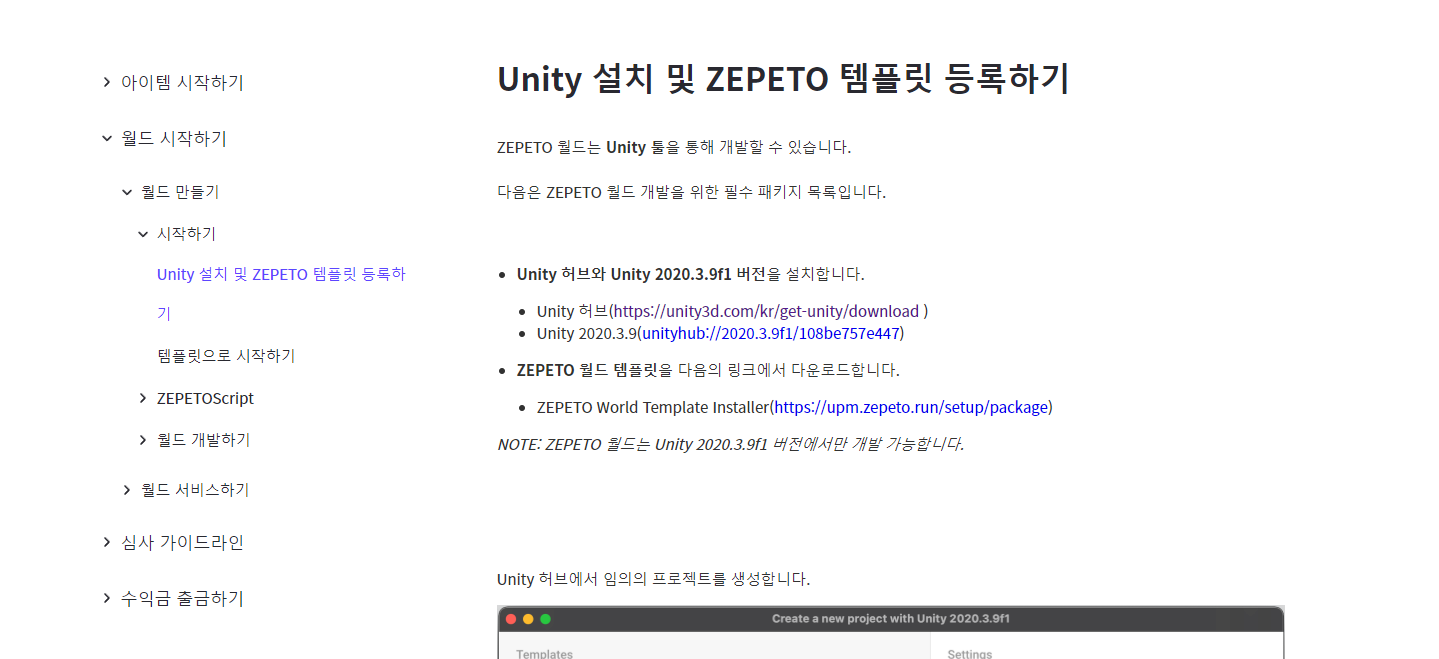Collapse the 월드 시작하기 chevron
The height and width of the screenshot is (659, 1439).
click(107, 138)
